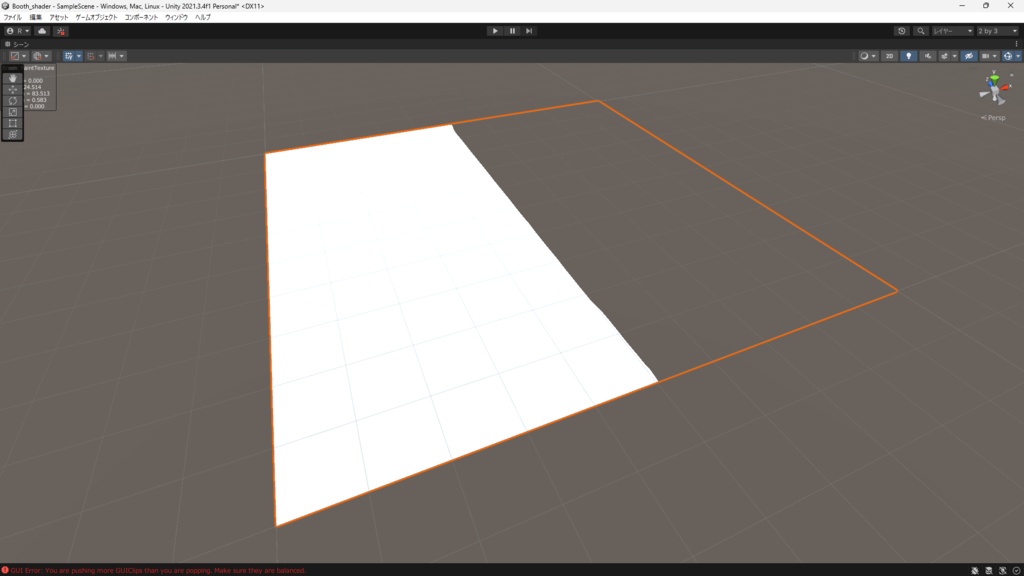Expand the draw mode dropdown arrow
This screenshot has height=576, width=1024.
click(x=874, y=56)
